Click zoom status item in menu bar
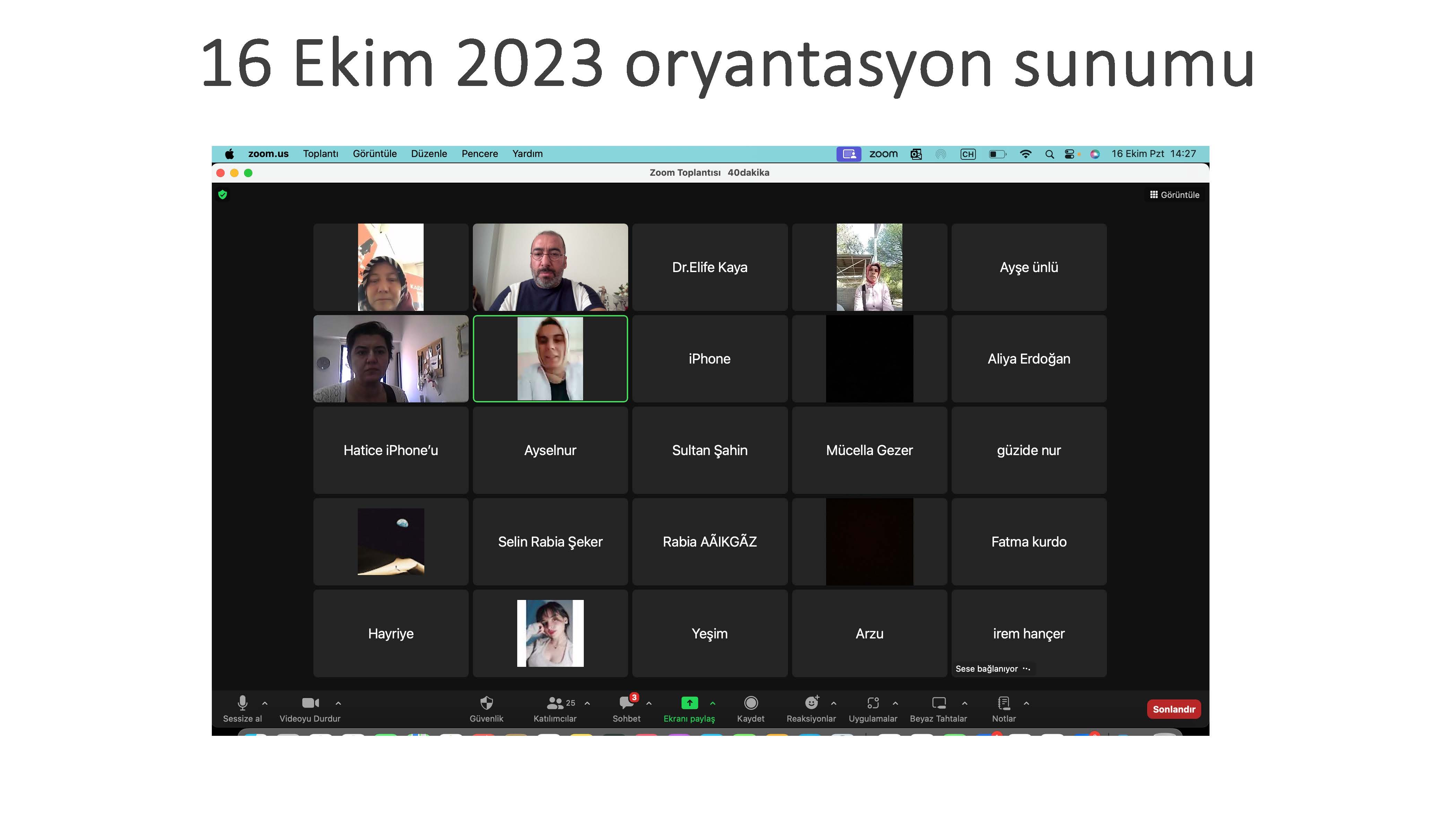Viewport: 1456px width, 819px height. 883,154
